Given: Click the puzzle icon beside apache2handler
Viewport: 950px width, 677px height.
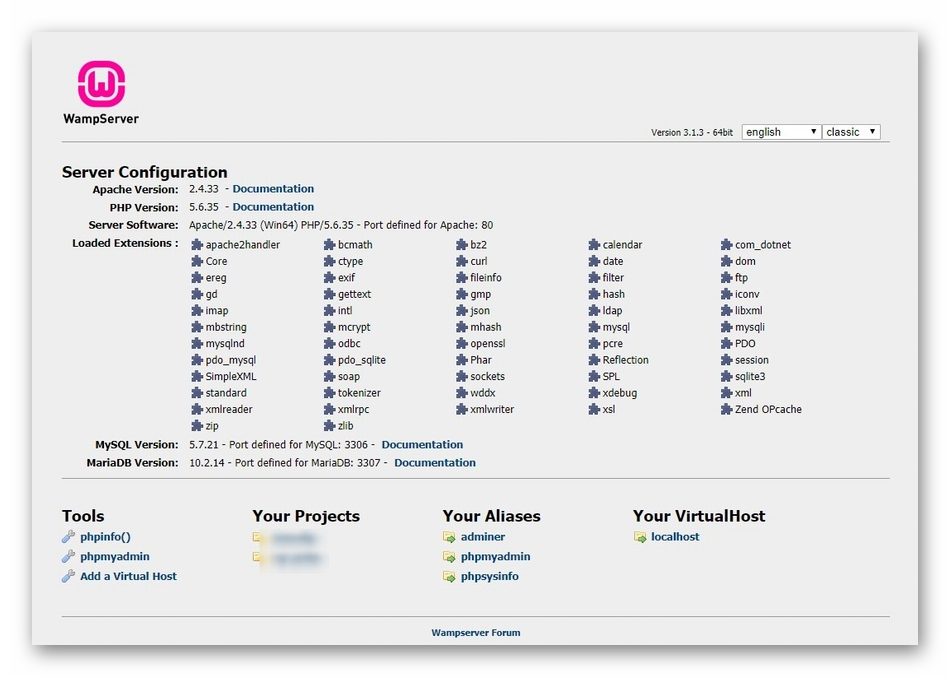Looking at the screenshot, I should tap(197, 245).
